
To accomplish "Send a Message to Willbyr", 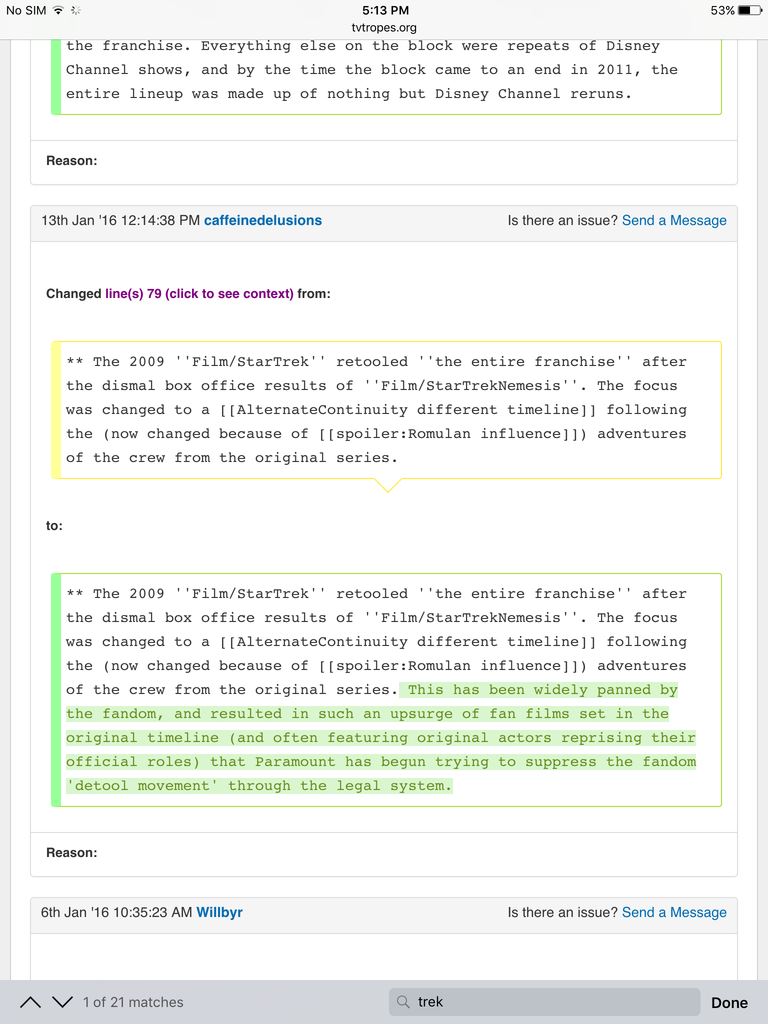I will pos(674,912).
